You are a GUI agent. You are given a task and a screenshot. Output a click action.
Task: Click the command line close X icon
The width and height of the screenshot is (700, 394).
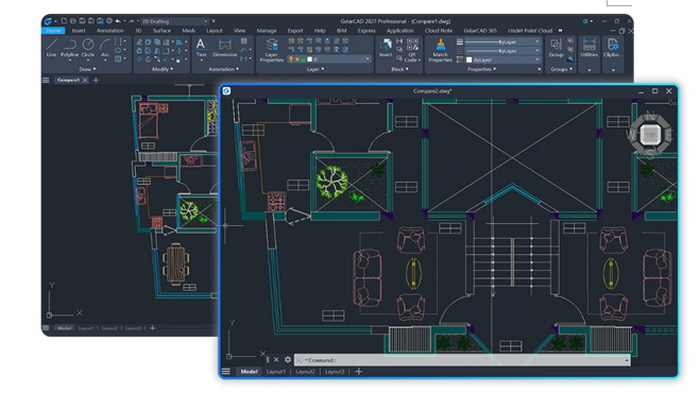click(x=276, y=360)
